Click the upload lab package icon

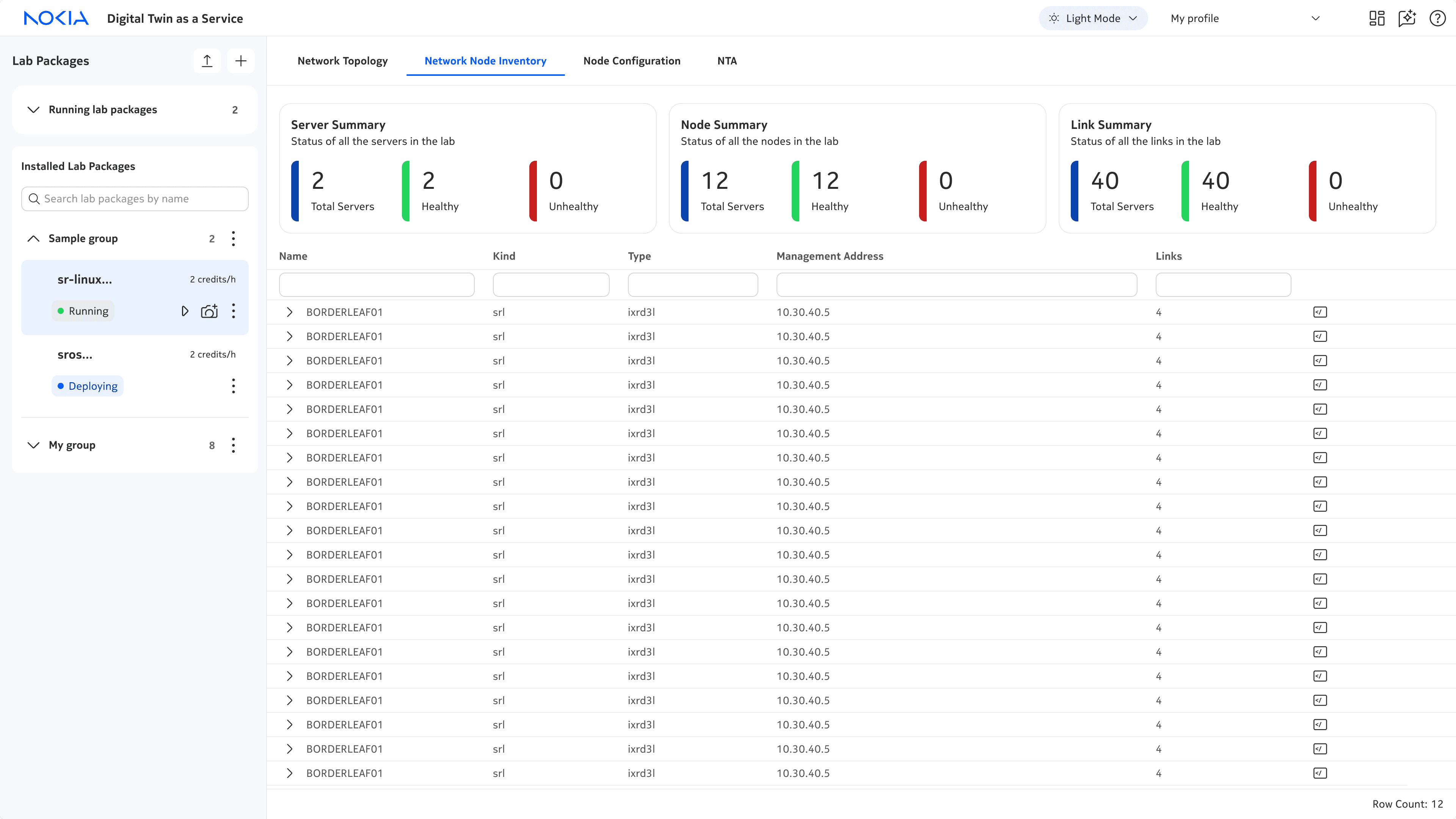(x=207, y=61)
